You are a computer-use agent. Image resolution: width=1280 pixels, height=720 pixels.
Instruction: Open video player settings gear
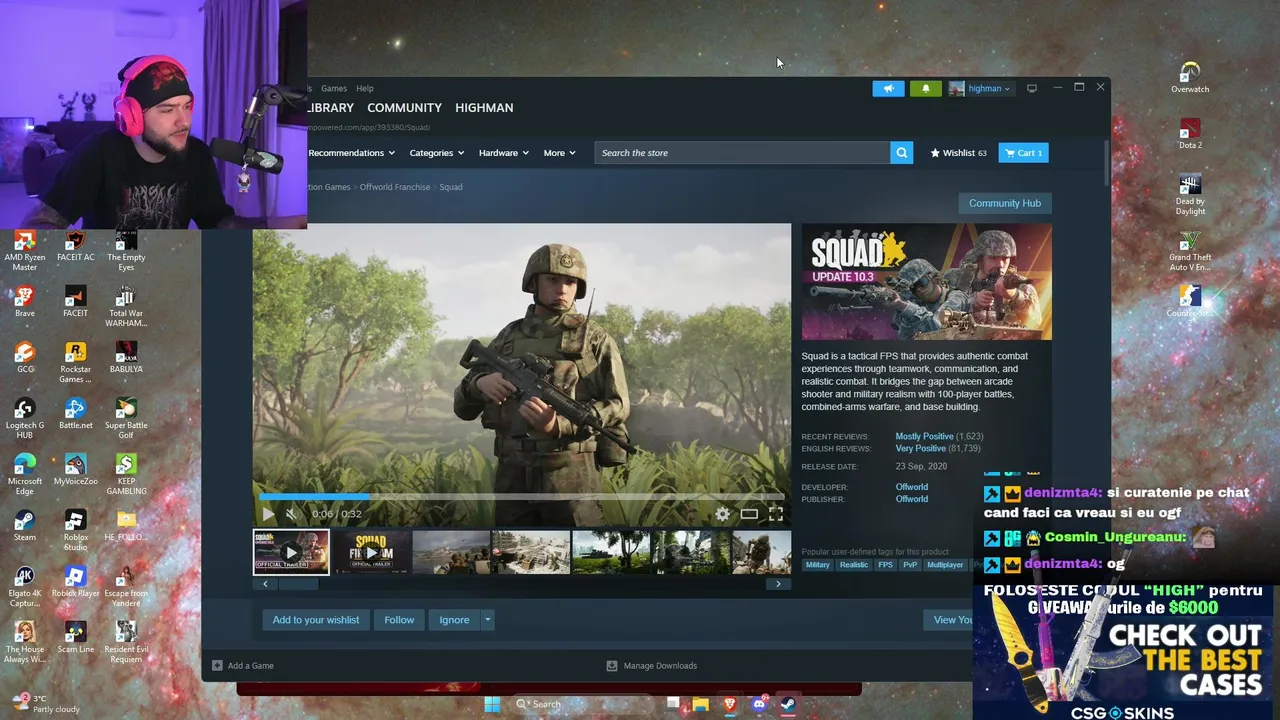point(722,514)
